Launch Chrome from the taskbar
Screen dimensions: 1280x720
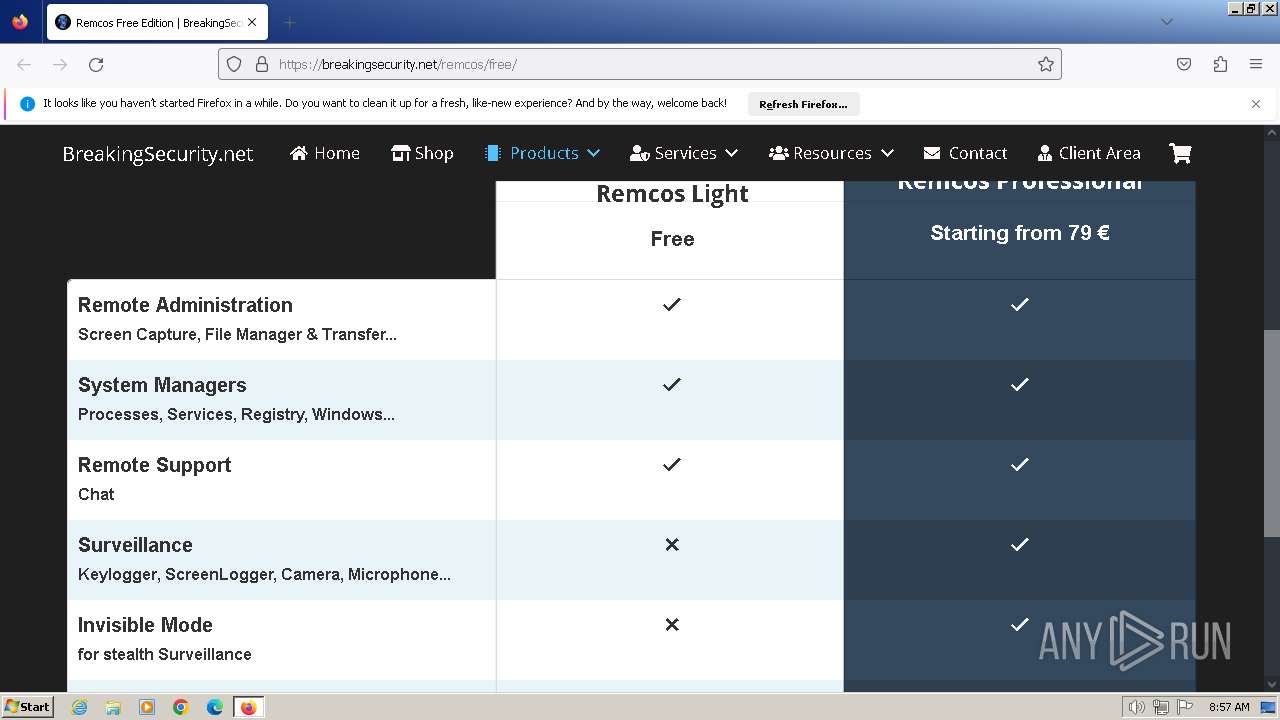181,707
